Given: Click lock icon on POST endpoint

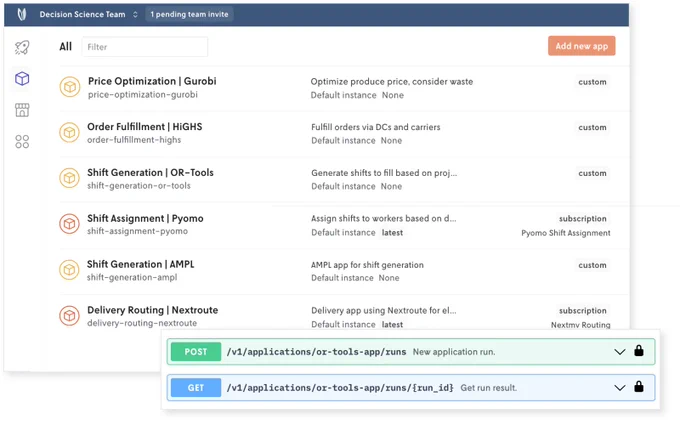Looking at the screenshot, I should (x=639, y=350).
